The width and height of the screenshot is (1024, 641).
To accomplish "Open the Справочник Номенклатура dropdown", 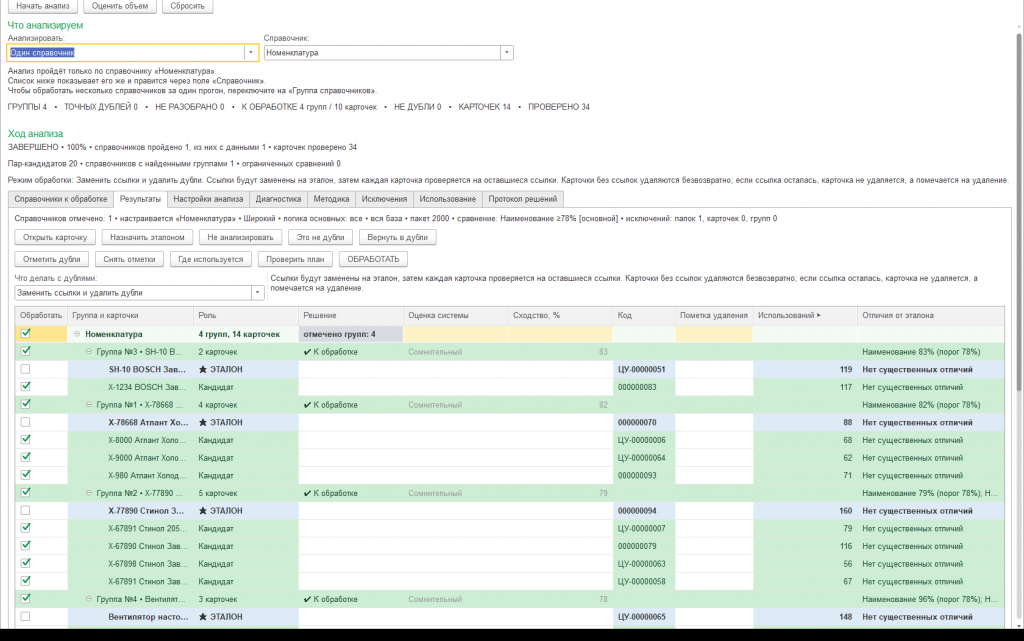I will coord(507,53).
